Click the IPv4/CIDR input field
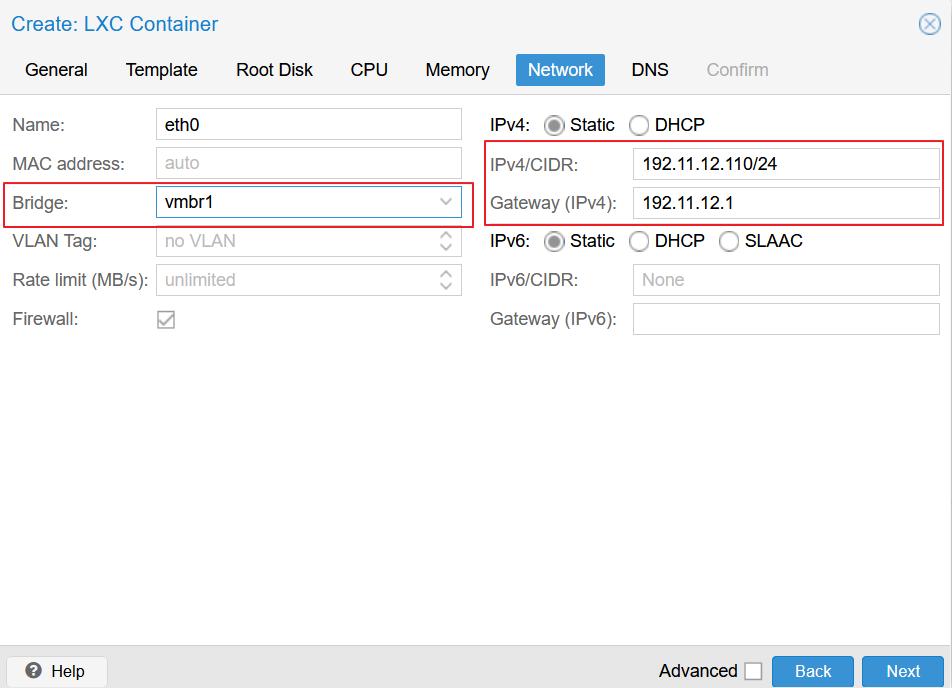 (785, 164)
